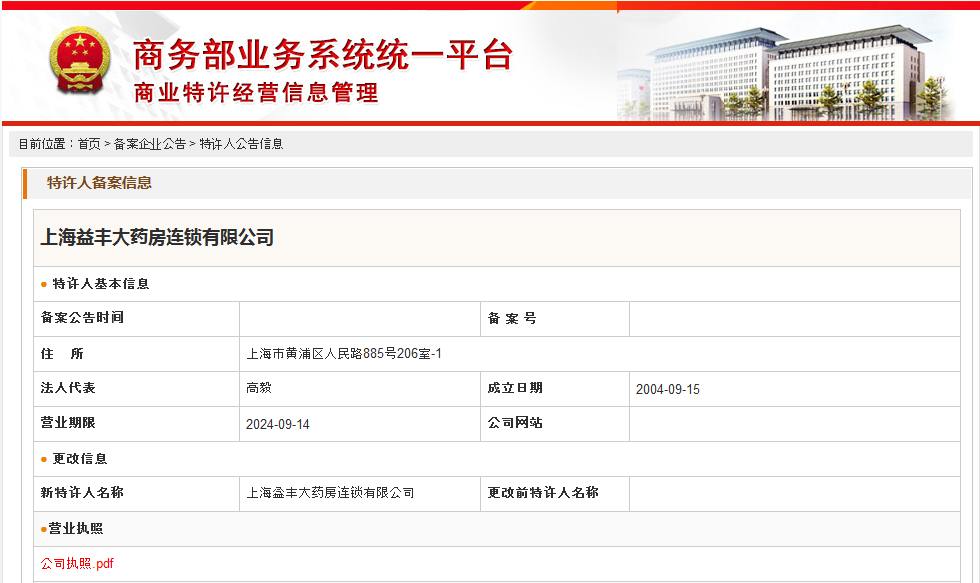Navigate to 备案企业公告 breadcrumb link

(149, 144)
